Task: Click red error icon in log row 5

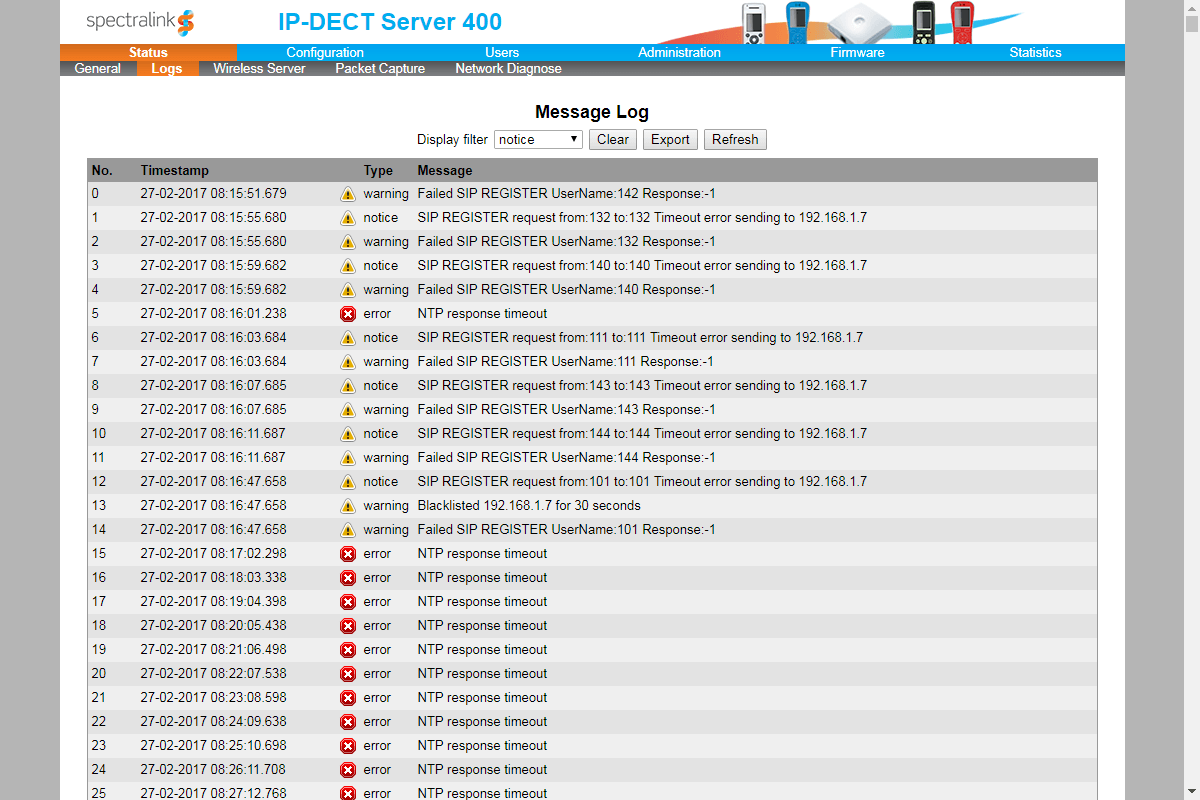Action: (x=348, y=314)
